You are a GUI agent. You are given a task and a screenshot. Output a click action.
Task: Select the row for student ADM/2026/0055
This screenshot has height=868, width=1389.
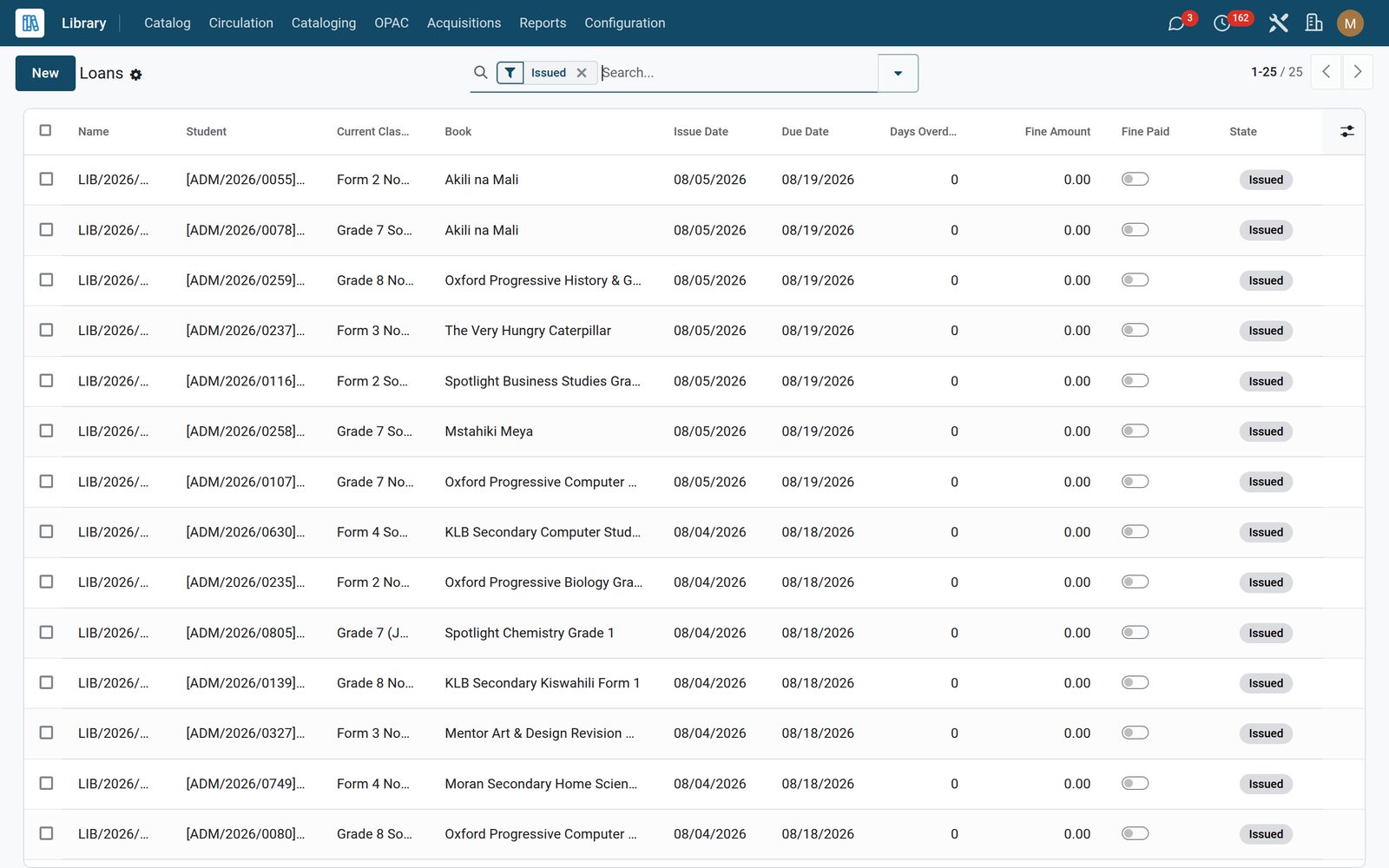click(x=46, y=179)
